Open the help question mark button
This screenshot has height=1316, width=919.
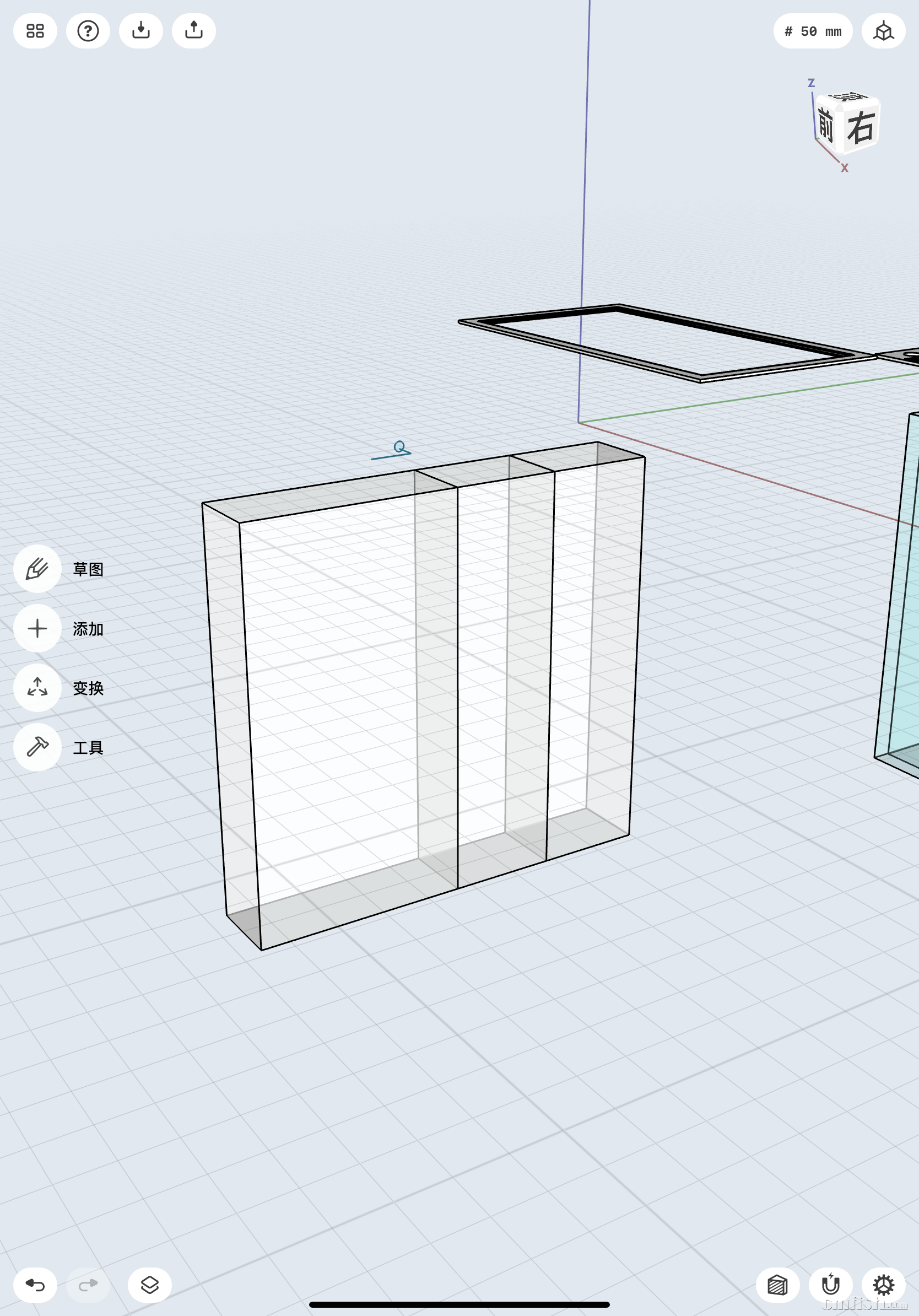pos(88,31)
